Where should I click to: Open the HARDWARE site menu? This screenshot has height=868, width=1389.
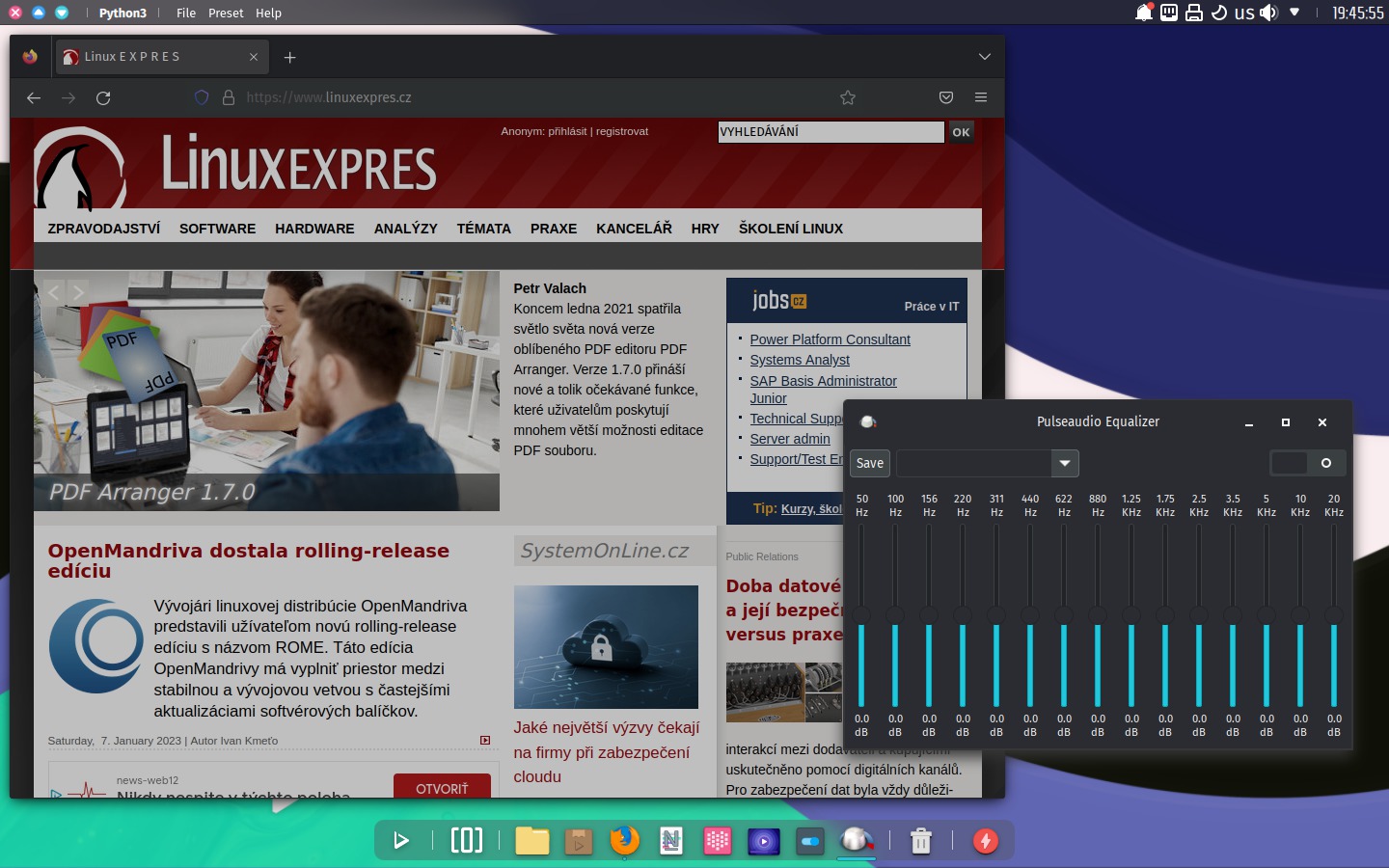click(314, 229)
